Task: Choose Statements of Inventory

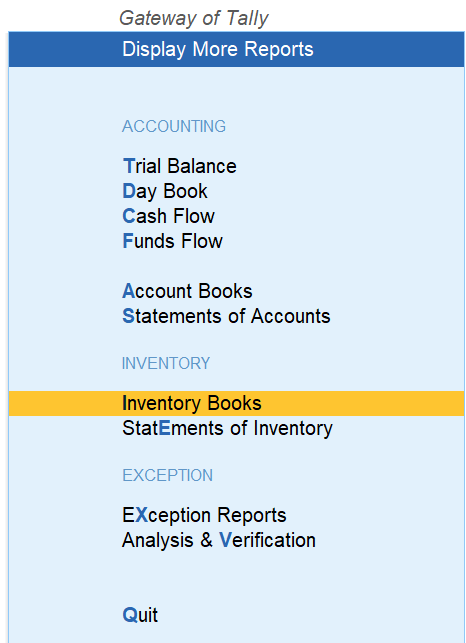Action: pyautogui.click(x=227, y=429)
